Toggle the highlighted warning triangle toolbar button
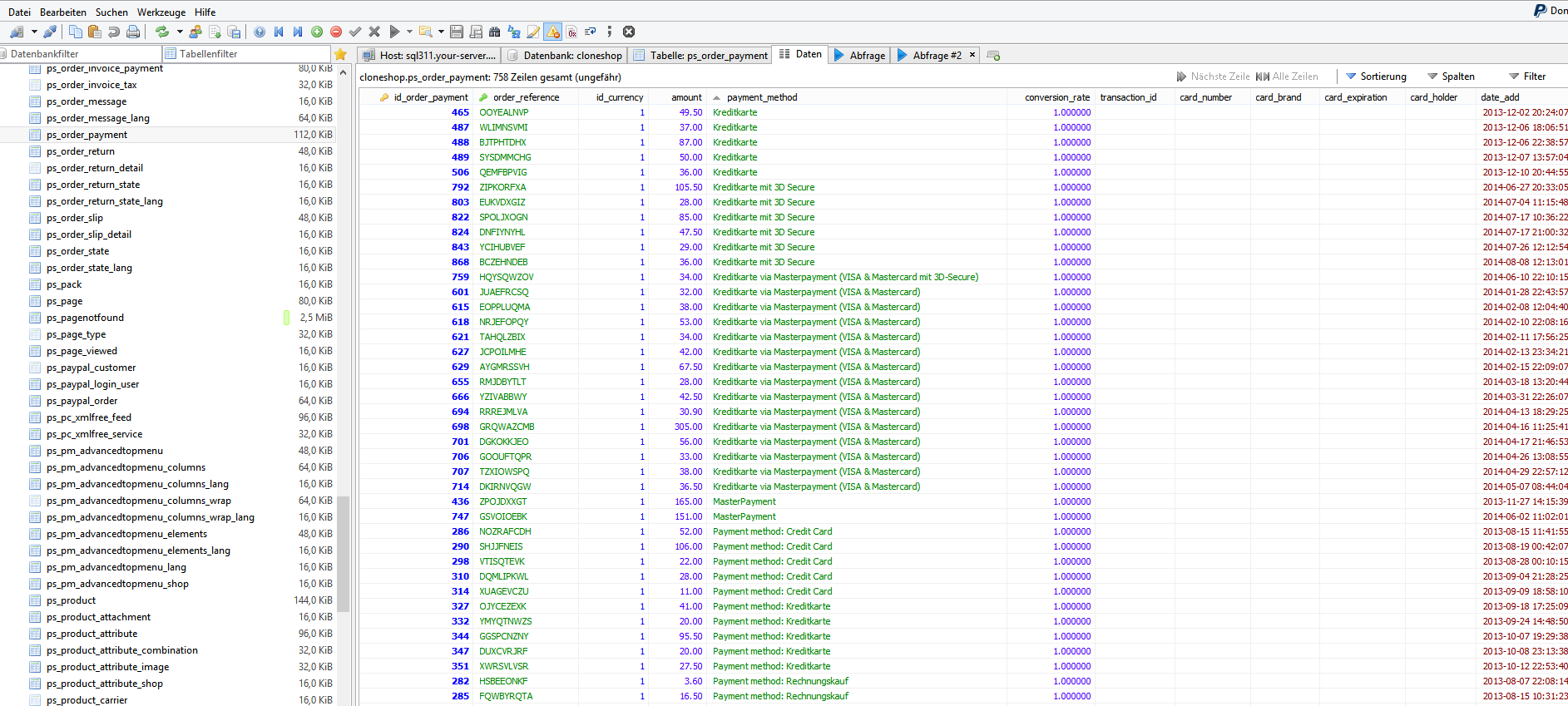1568x706 pixels. (x=553, y=32)
